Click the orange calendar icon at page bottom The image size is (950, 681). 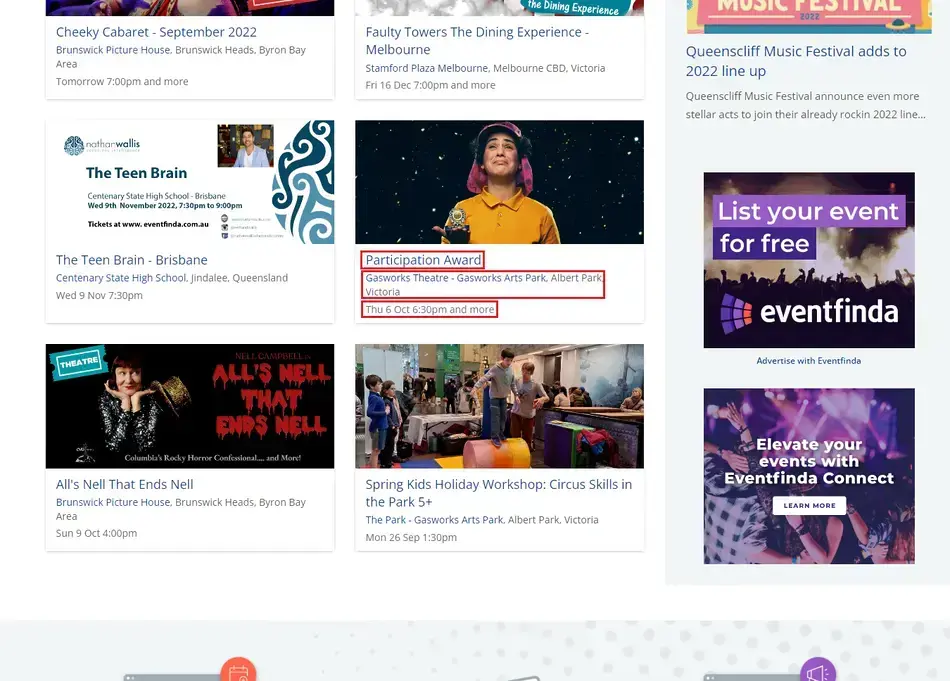coord(238,670)
